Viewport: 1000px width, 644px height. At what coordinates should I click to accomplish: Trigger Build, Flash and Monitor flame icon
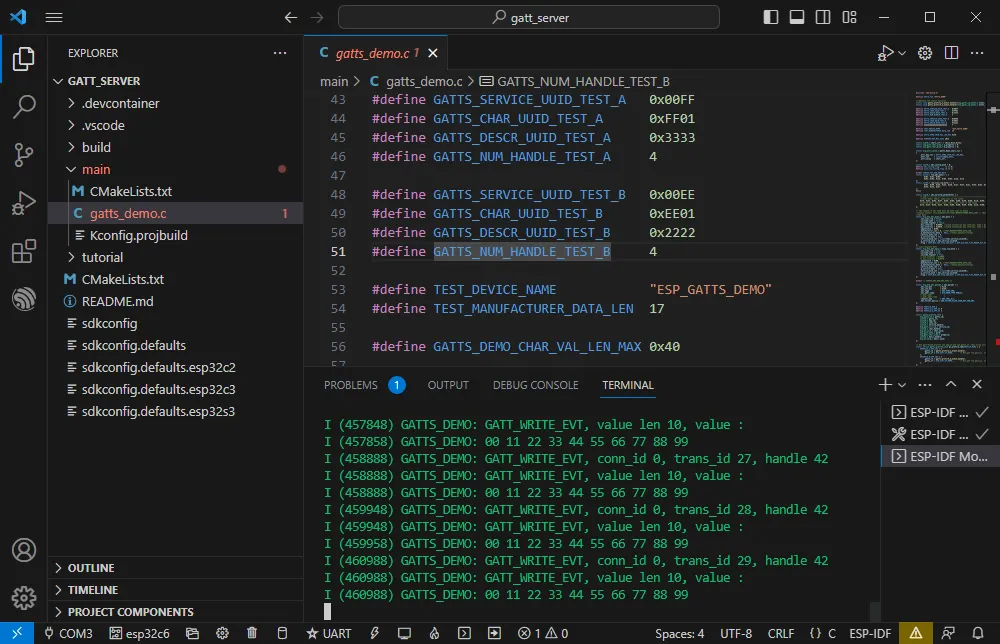tap(434, 633)
